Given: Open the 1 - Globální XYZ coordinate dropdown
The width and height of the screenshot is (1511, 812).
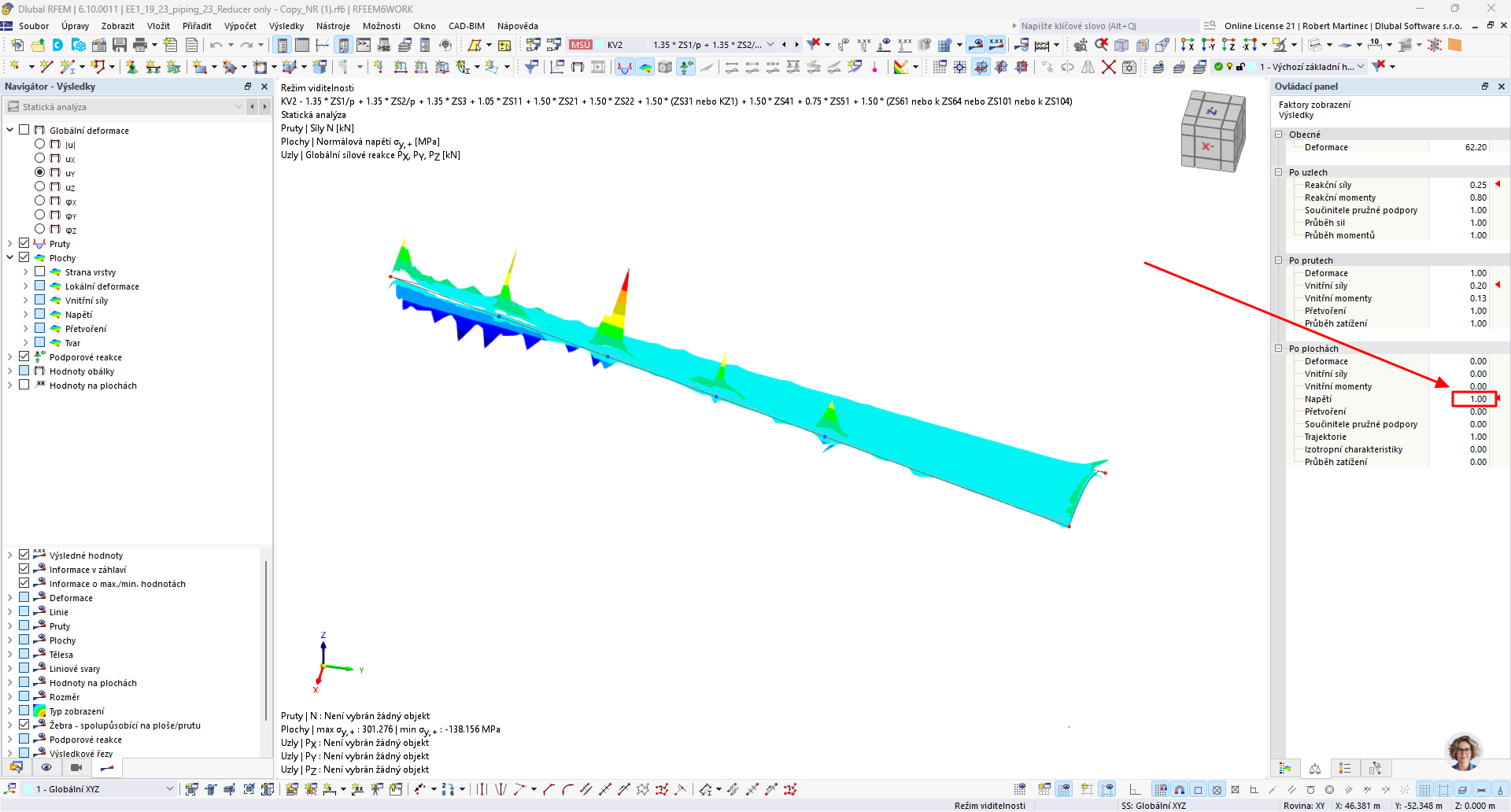Looking at the screenshot, I should click(x=169, y=789).
